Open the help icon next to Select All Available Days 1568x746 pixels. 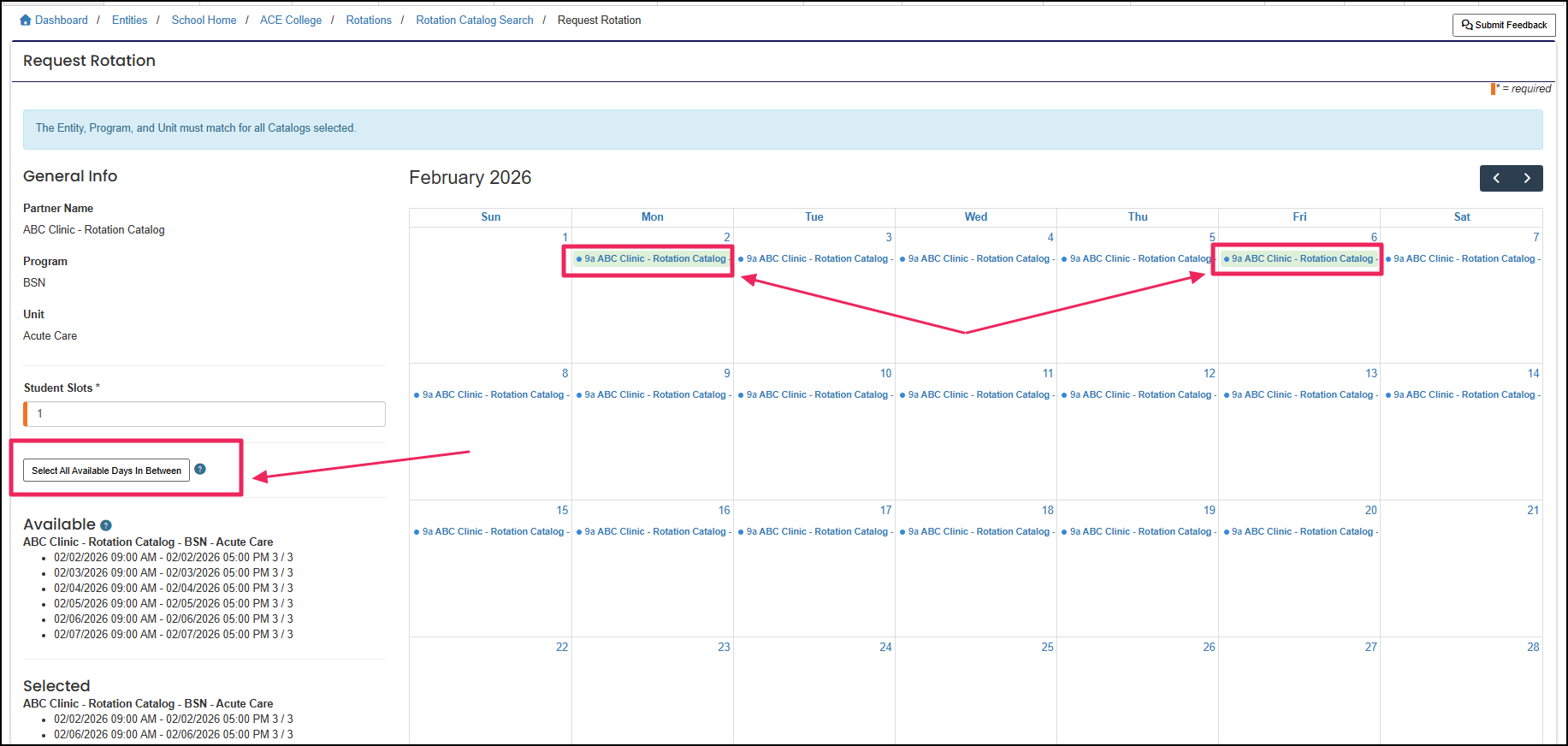click(x=200, y=469)
